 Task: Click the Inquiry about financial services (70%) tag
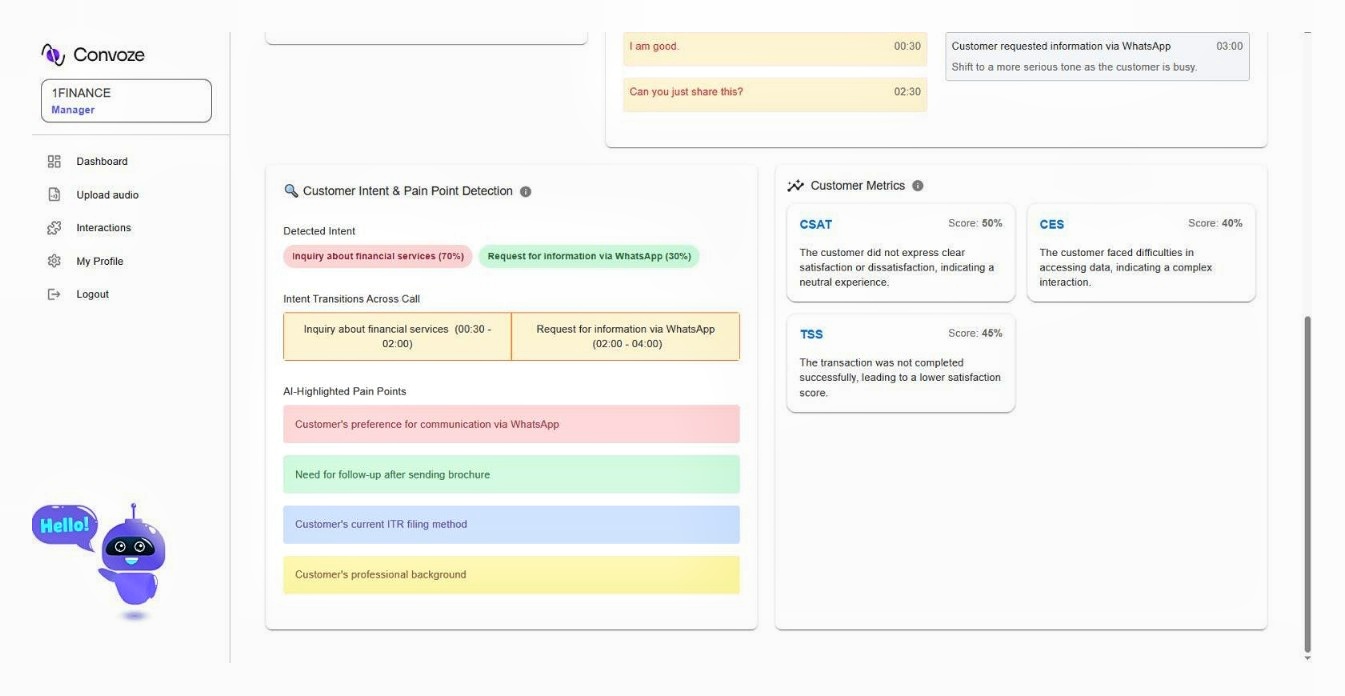click(x=378, y=256)
